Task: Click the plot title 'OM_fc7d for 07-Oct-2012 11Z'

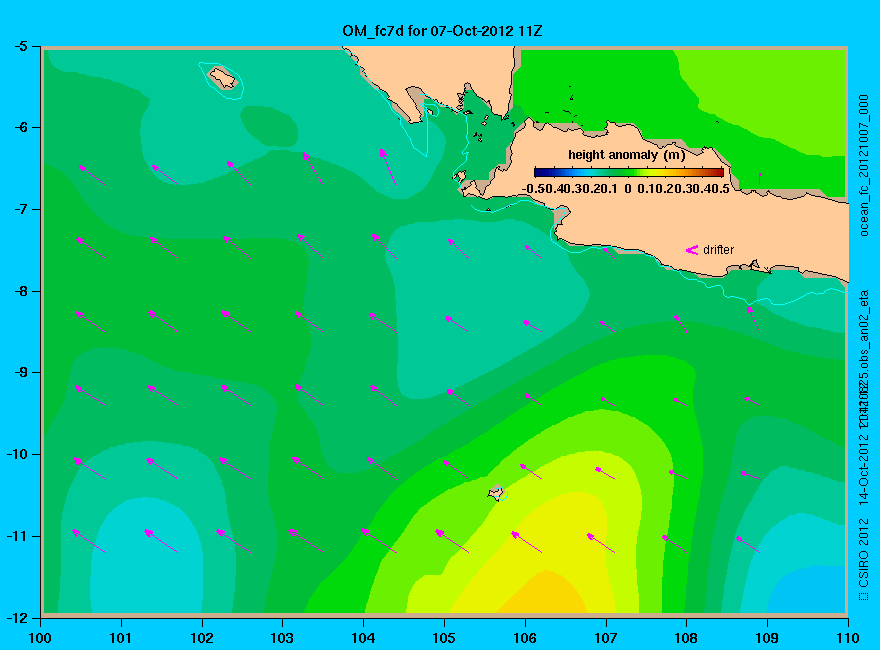Action: (442, 30)
